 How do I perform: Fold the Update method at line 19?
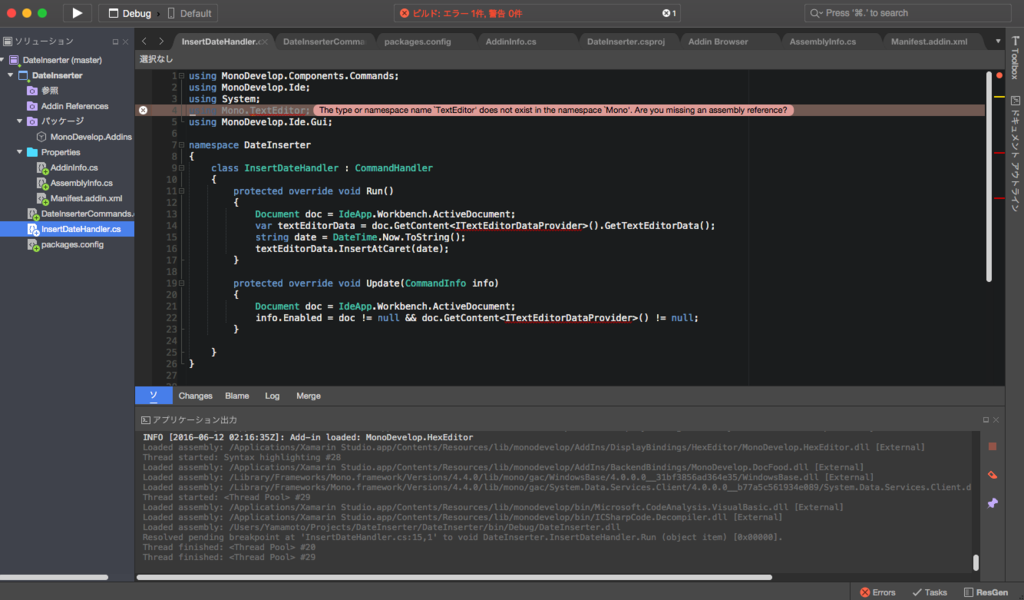182,283
